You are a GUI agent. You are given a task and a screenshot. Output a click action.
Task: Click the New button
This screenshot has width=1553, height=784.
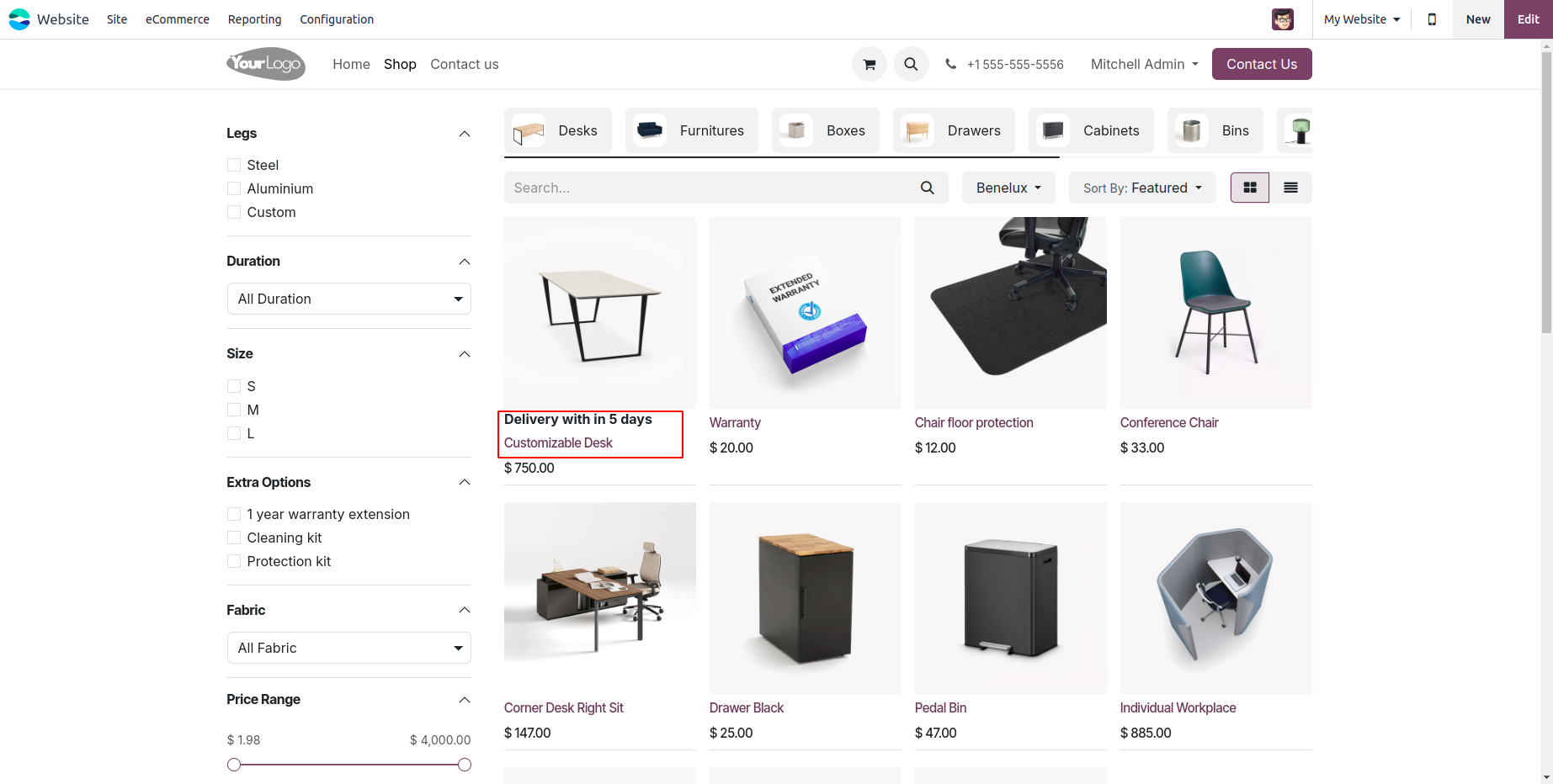point(1478,19)
